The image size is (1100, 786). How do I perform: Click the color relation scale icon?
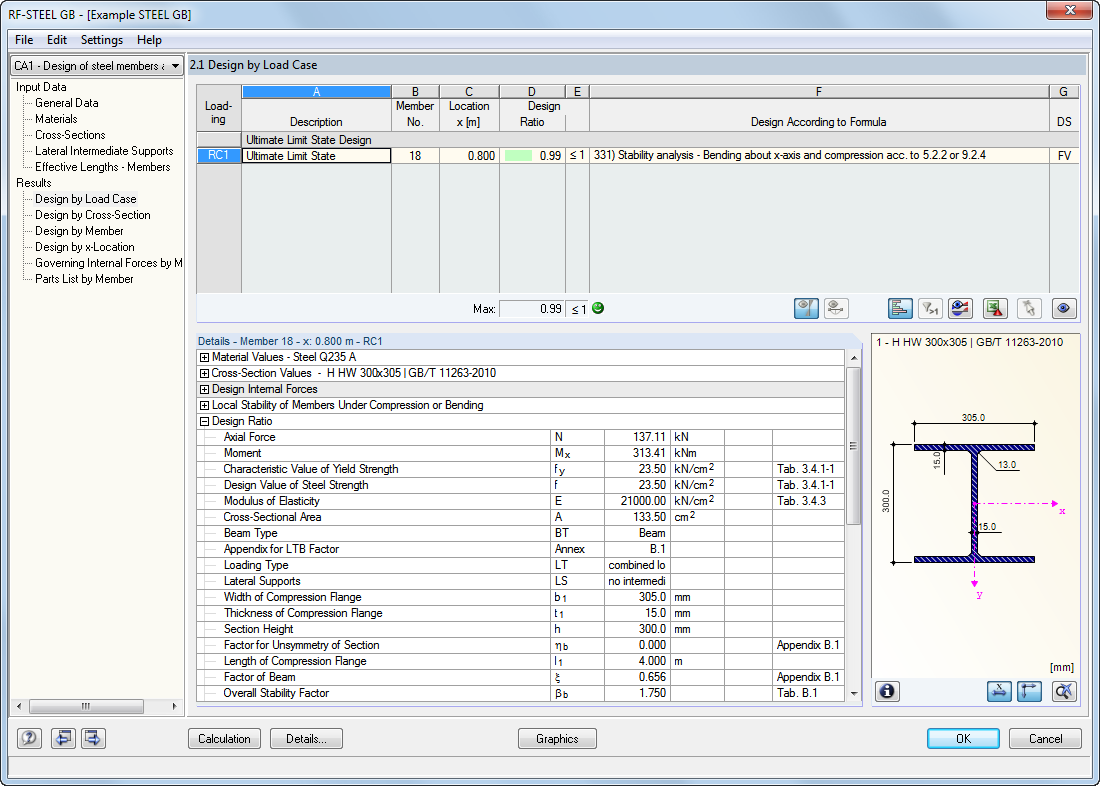point(960,308)
